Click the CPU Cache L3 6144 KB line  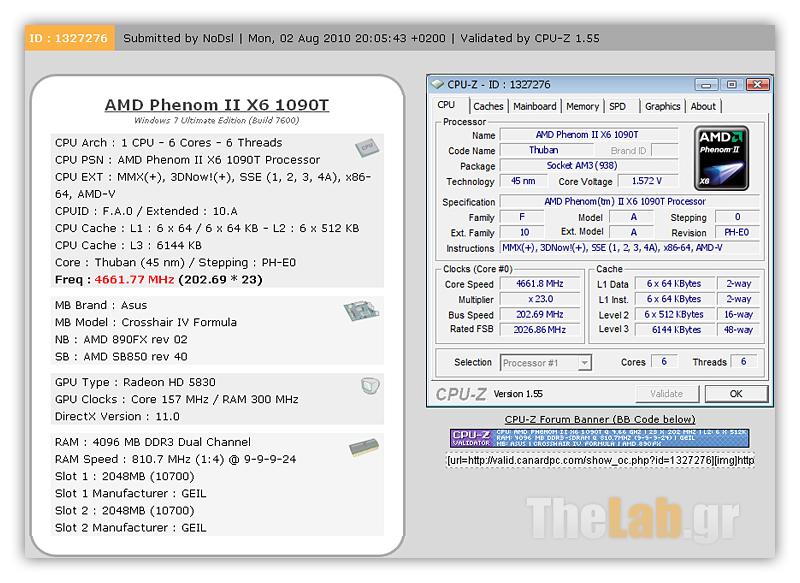pyautogui.click(x=129, y=245)
